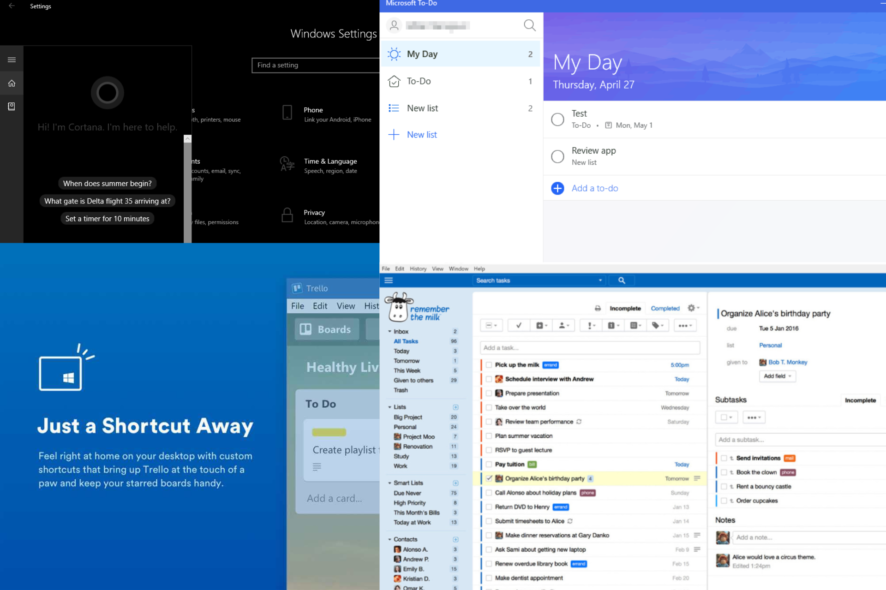Screen dimensions: 886x590
Task: Open the History menu in Remember The Milk
Action: (418, 269)
